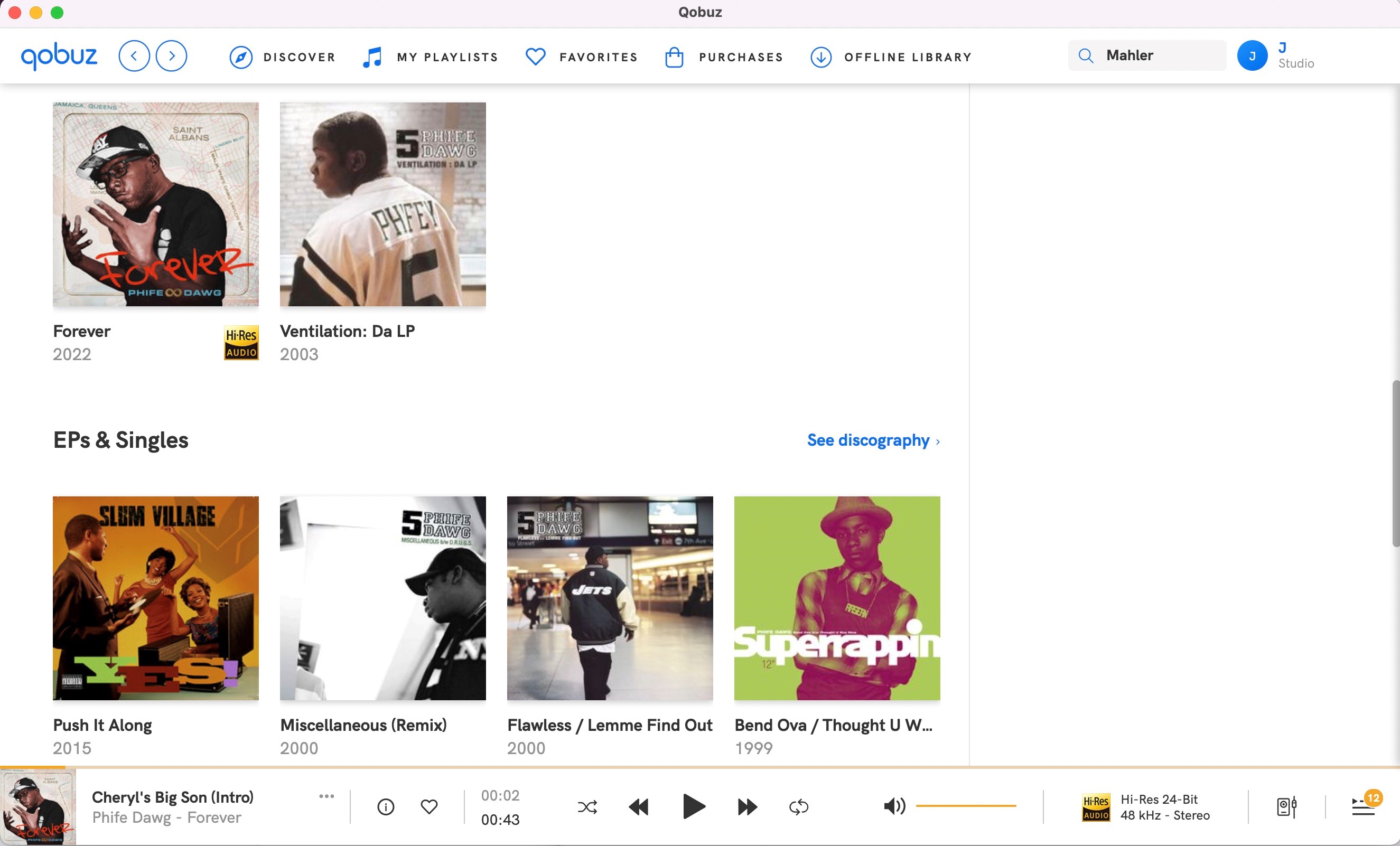Click the shuffle playback icon
The width and height of the screenshot is (1400, 846).
[587, 807]
